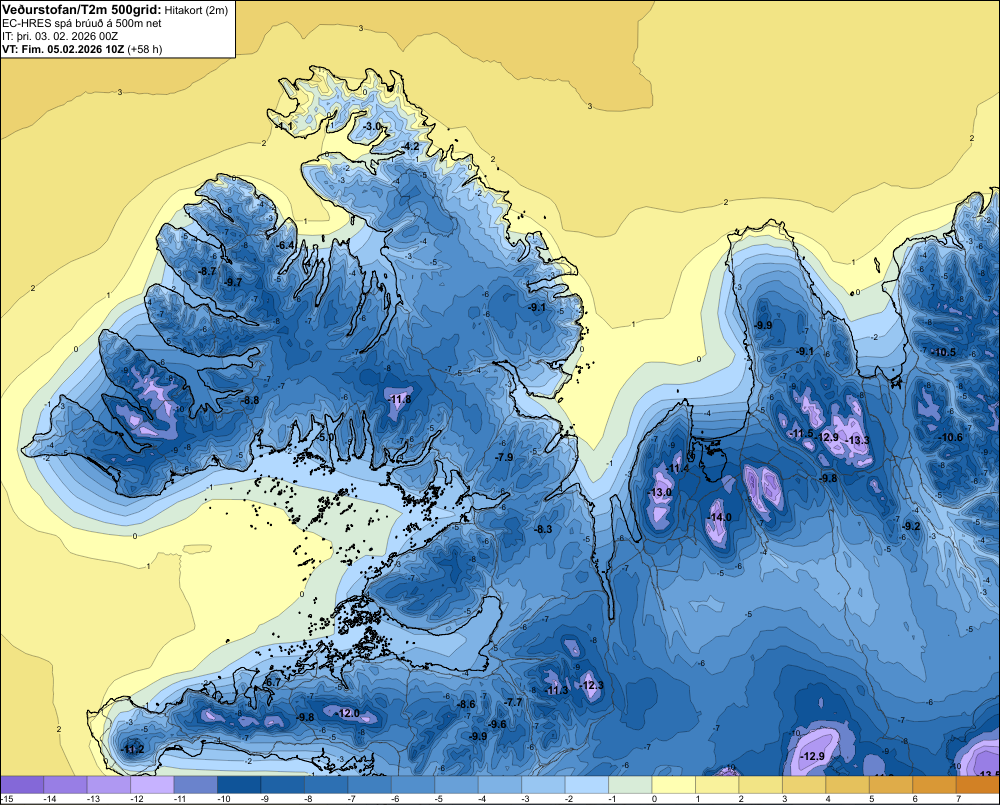Screen dimensions: 1000x805
Task: Select legend swatch between -10 and -9
Action: [x=239, y=784]
